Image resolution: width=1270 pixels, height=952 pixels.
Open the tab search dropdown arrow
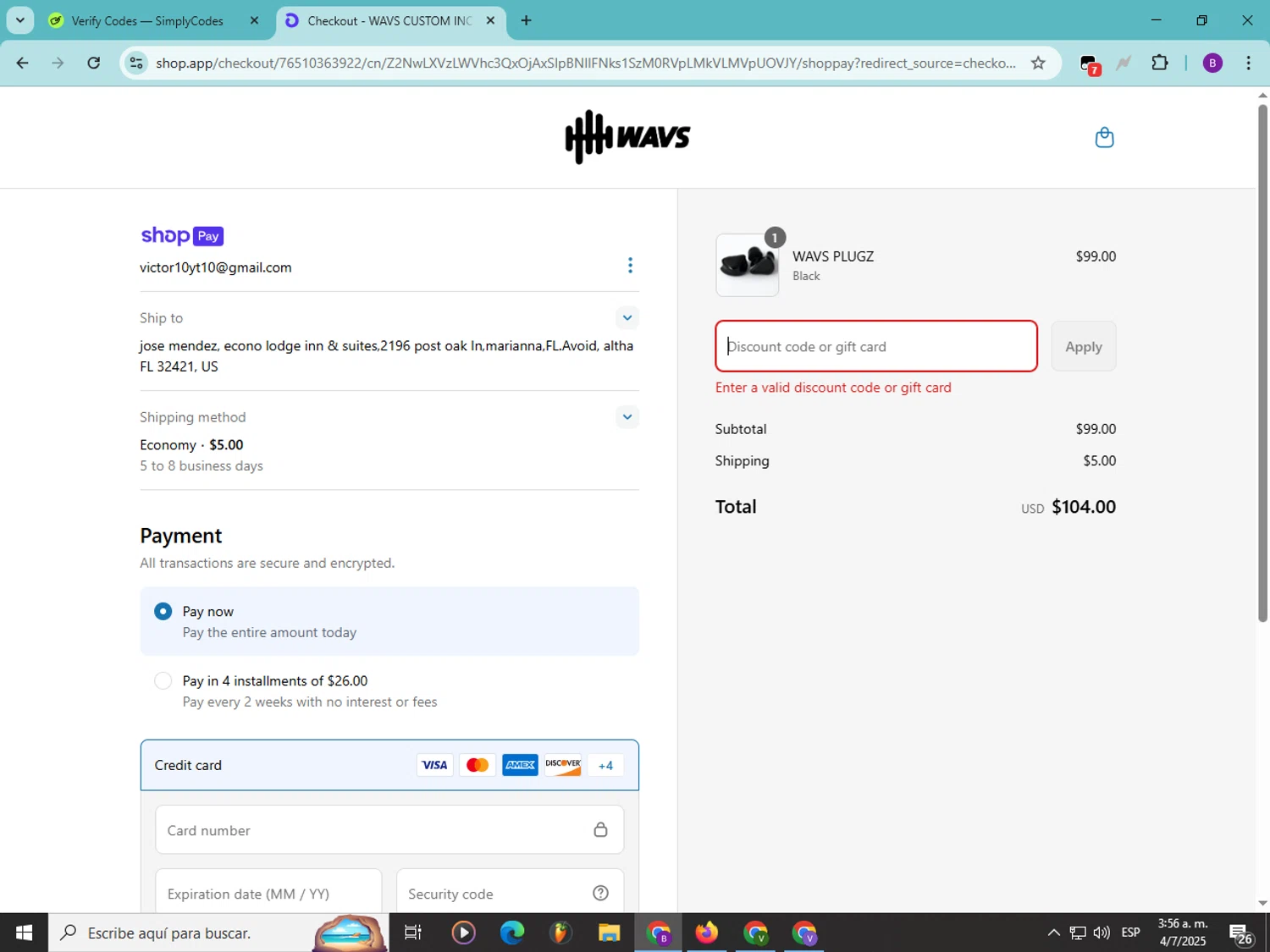click(x=19, y=20)
